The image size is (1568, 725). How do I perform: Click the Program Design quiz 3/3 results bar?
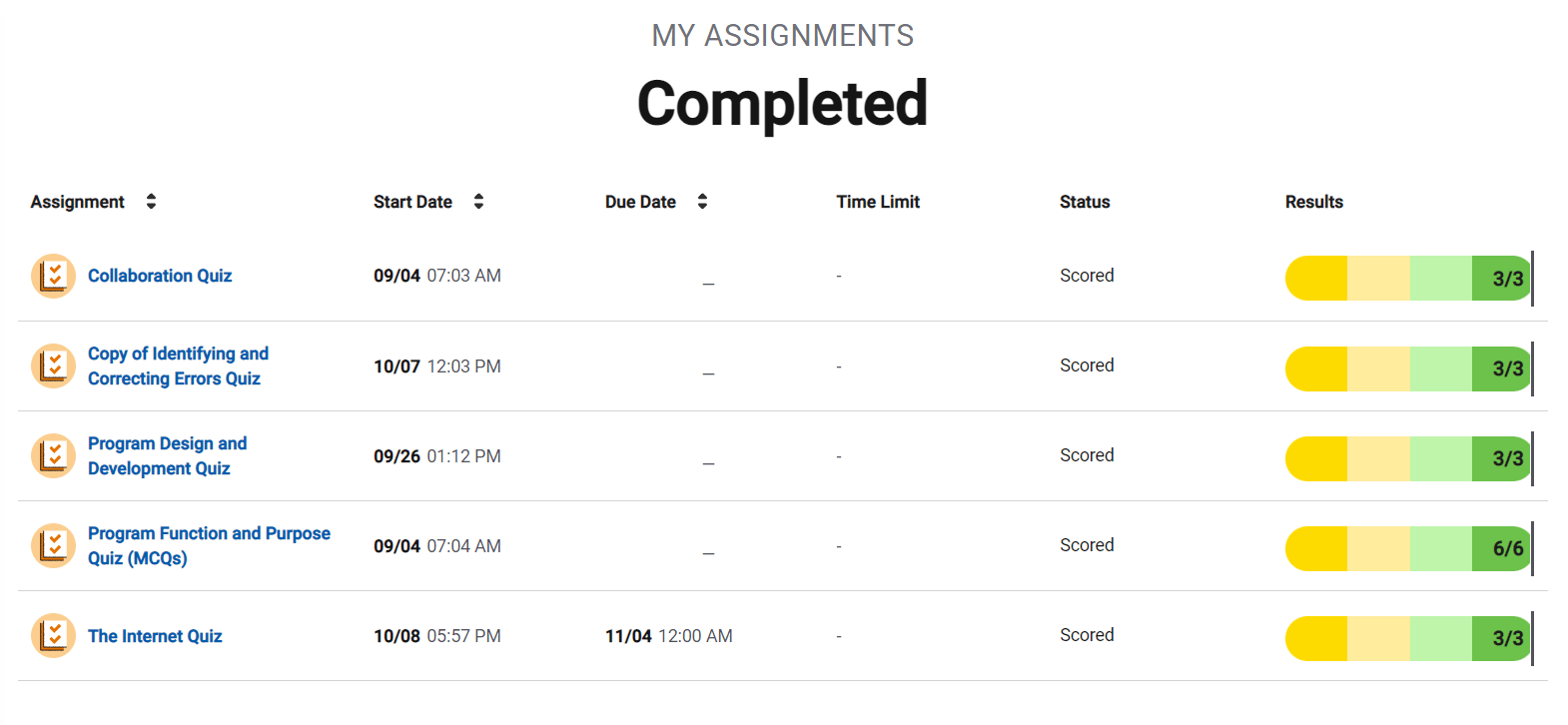pyautogui.click(x=1407, y=458)
